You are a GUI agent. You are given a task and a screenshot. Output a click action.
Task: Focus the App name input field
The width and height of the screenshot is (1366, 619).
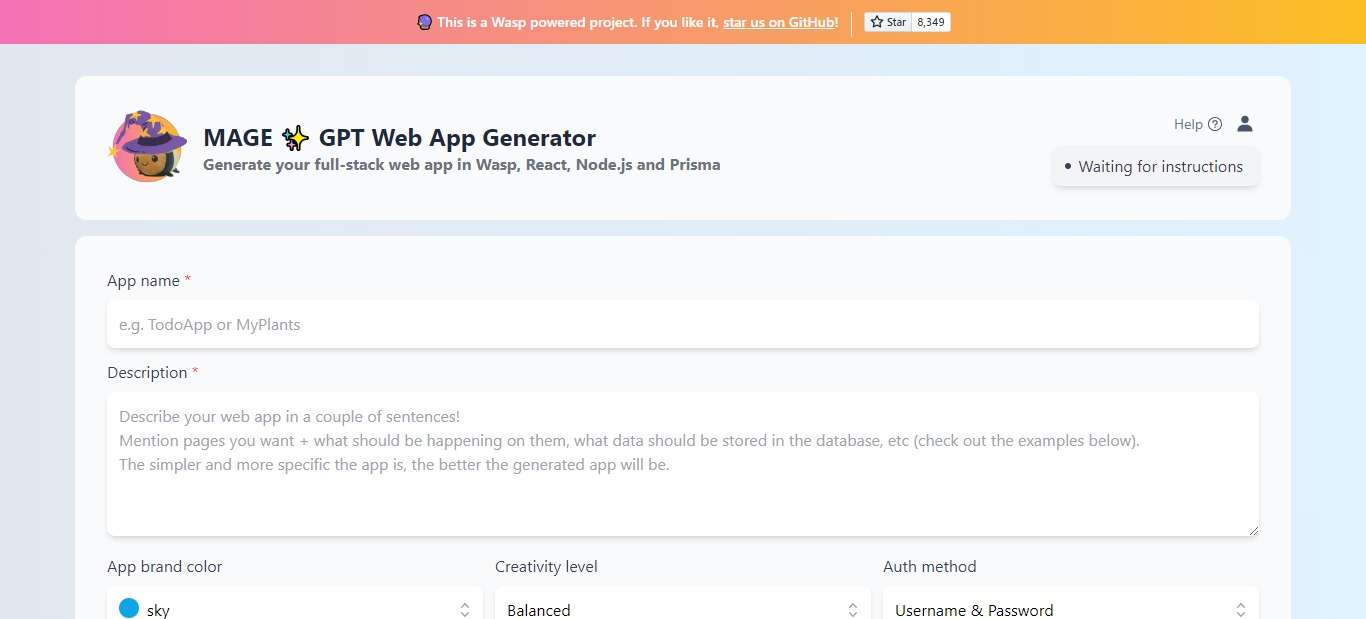pos(682,325)
